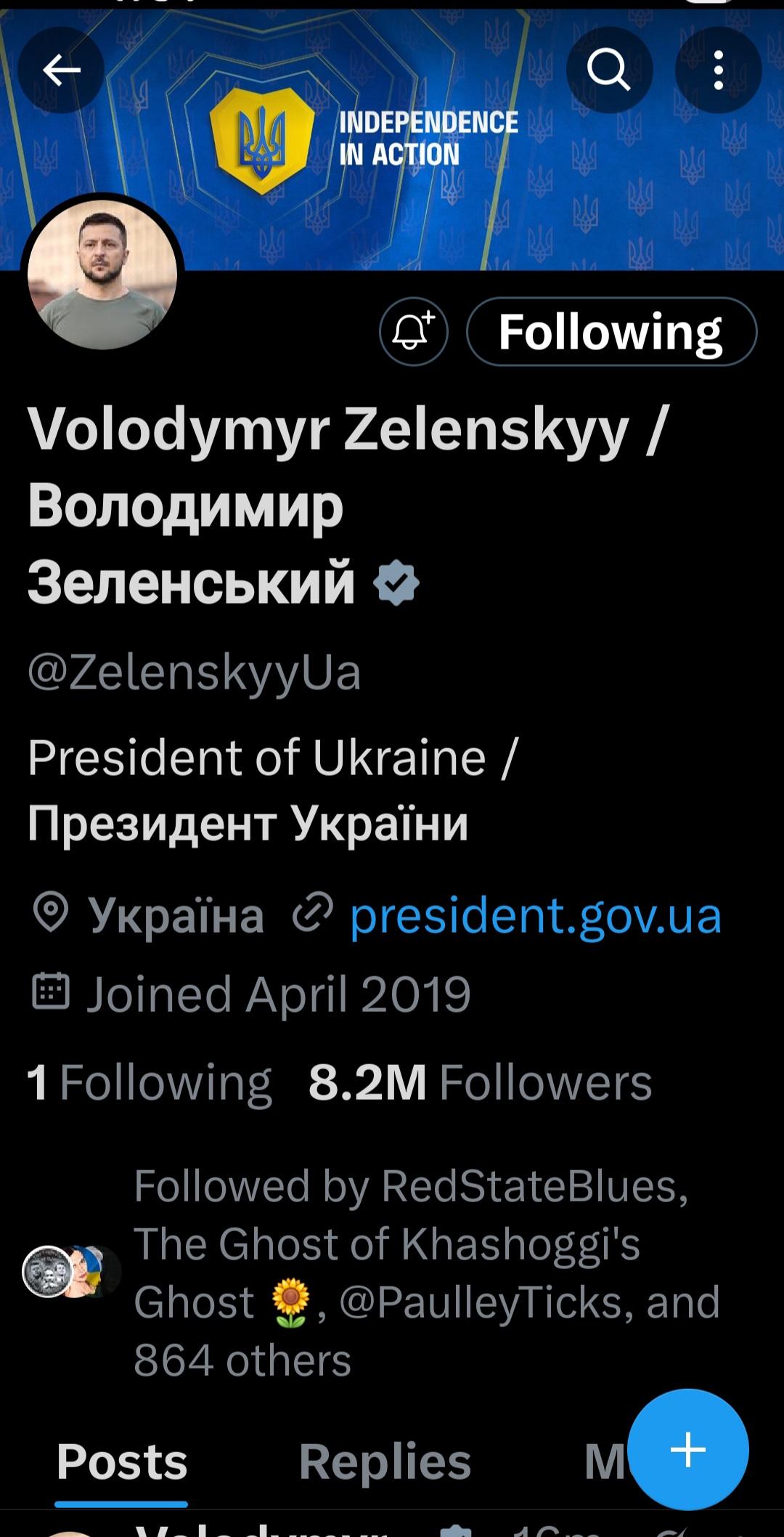Tap the location pin icon
The width and height of the screenshot is (784, 1537).
pyautogui.click(x=51, y=913)
